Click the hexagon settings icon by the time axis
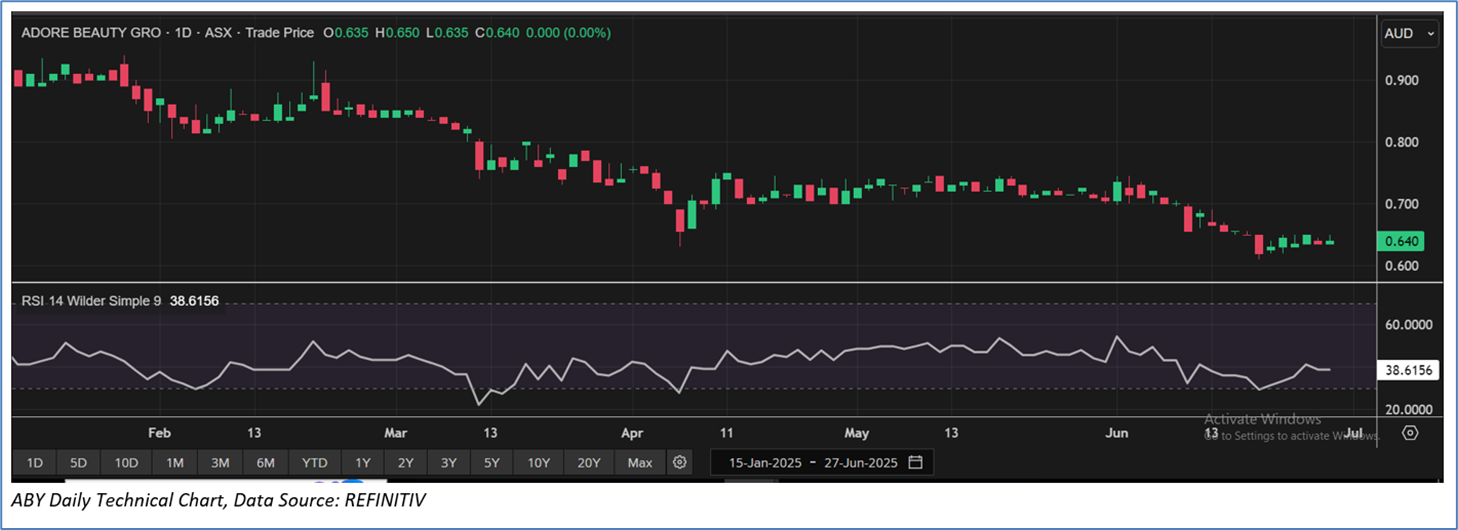This screenshot has width=1458, height=530. point(1410,433)
